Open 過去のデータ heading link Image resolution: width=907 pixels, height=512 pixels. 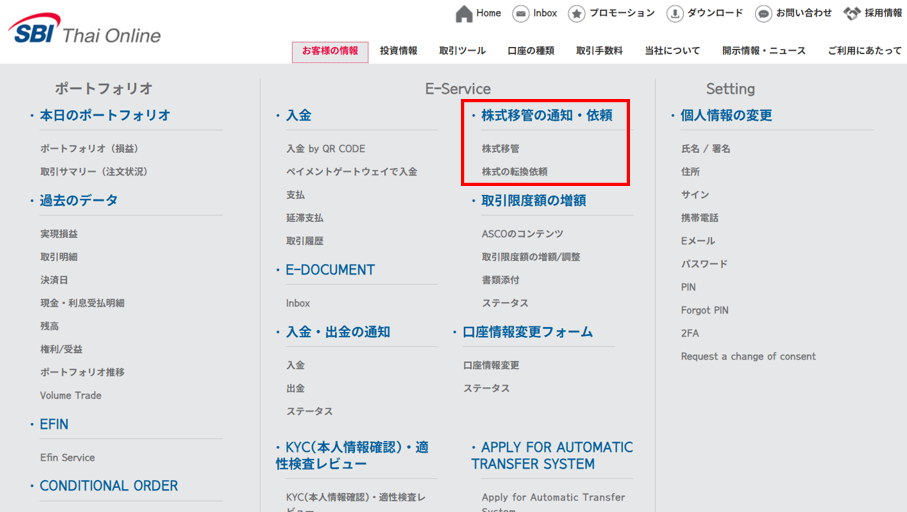tap(79, 200)
